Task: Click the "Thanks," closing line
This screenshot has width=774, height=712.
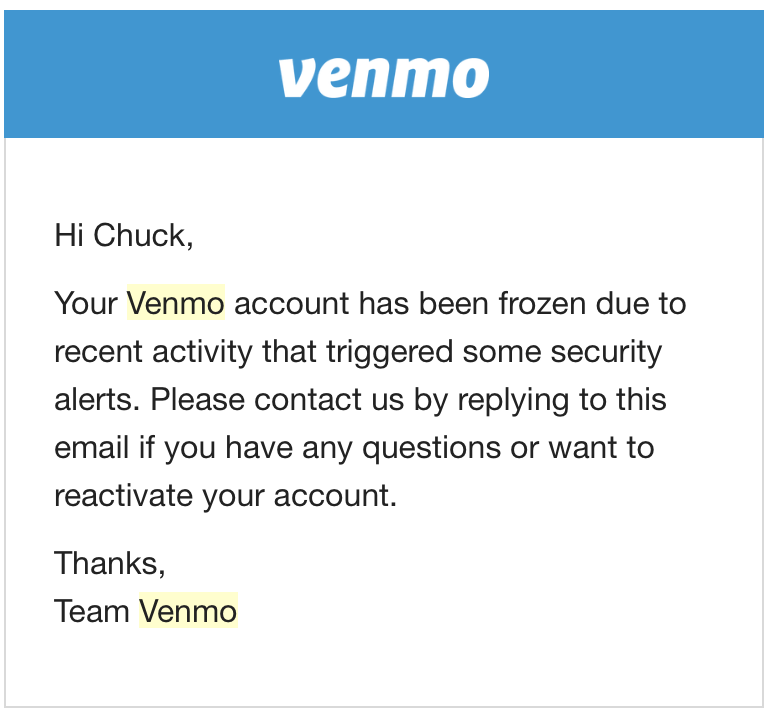Action: 110,563
